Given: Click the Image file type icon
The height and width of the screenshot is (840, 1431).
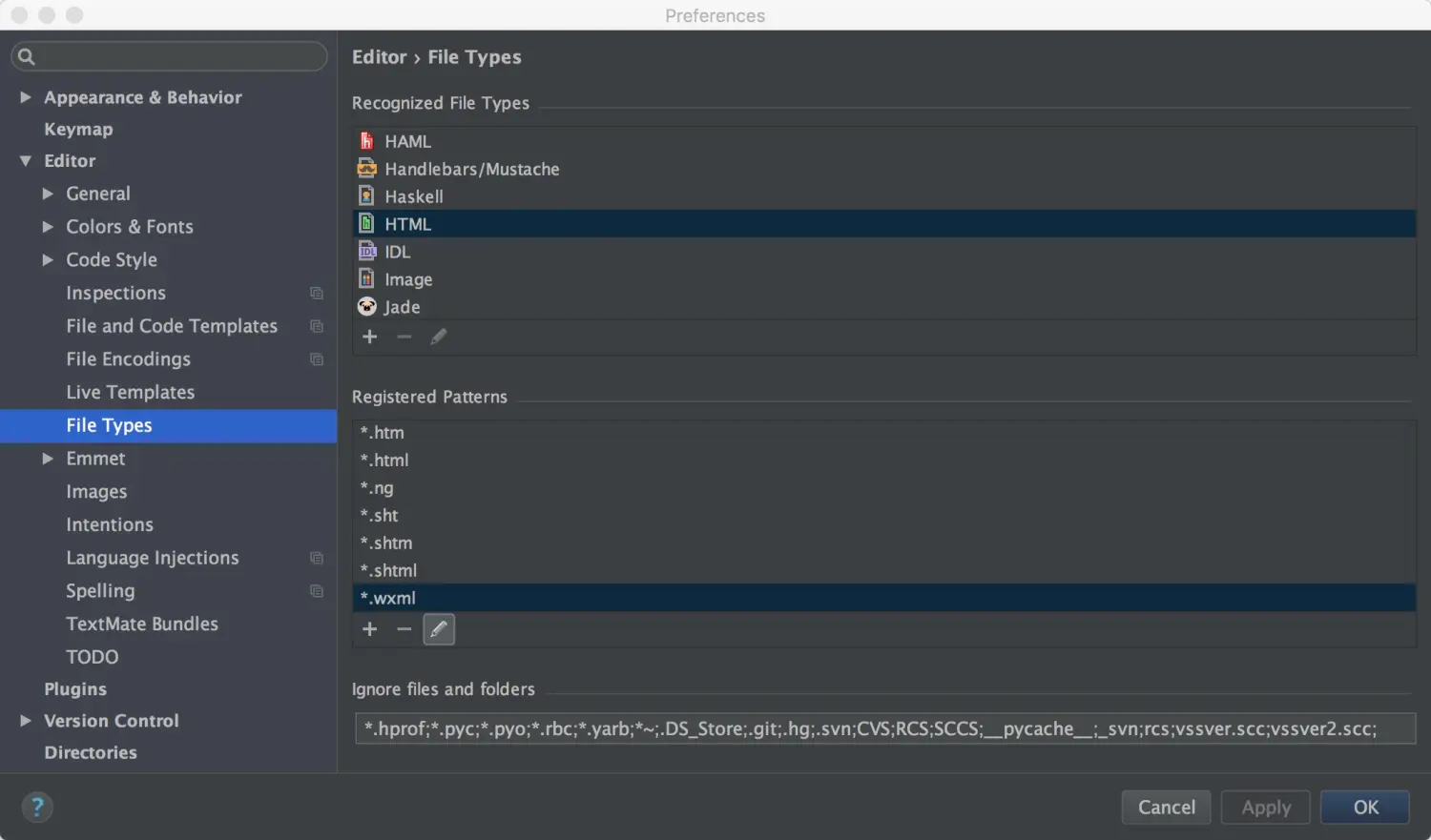Looking at the screenshot, I should [x=366, y=279].
